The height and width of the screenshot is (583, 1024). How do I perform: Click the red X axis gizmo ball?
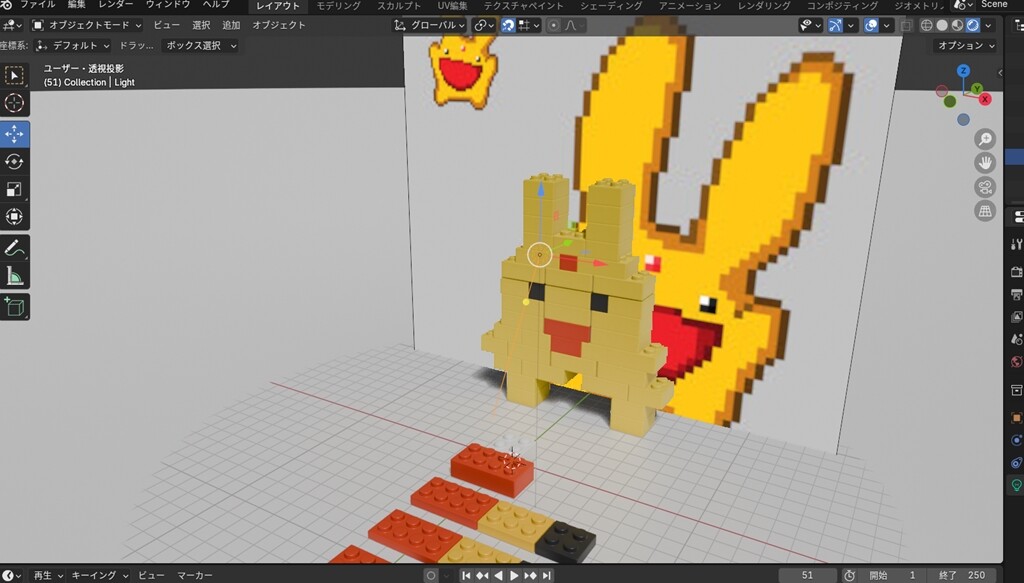(x=985, y=99)
